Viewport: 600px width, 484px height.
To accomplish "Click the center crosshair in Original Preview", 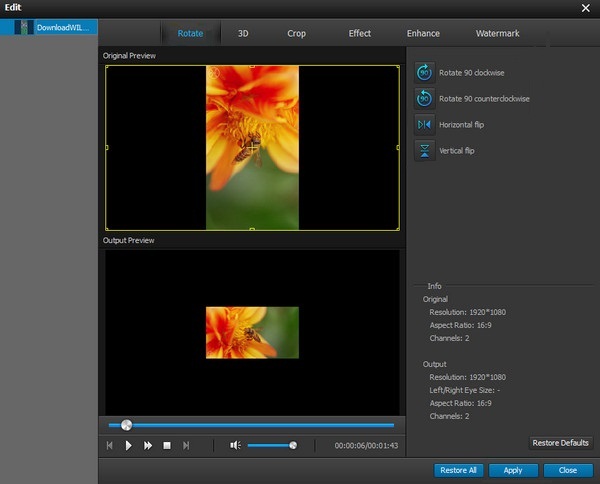I will (252, 147).
